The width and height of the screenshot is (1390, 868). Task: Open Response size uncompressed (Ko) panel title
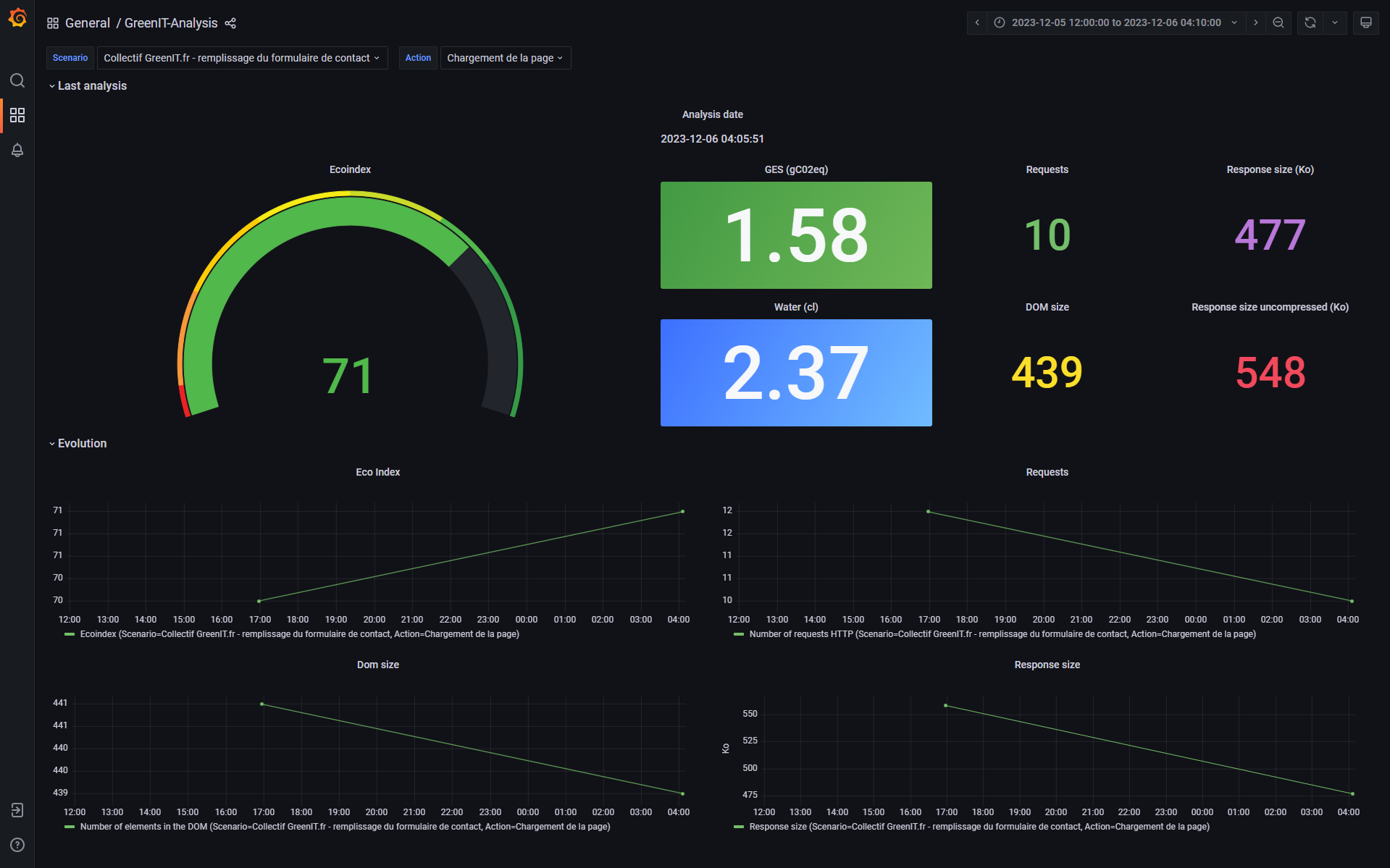(1270, 307)
